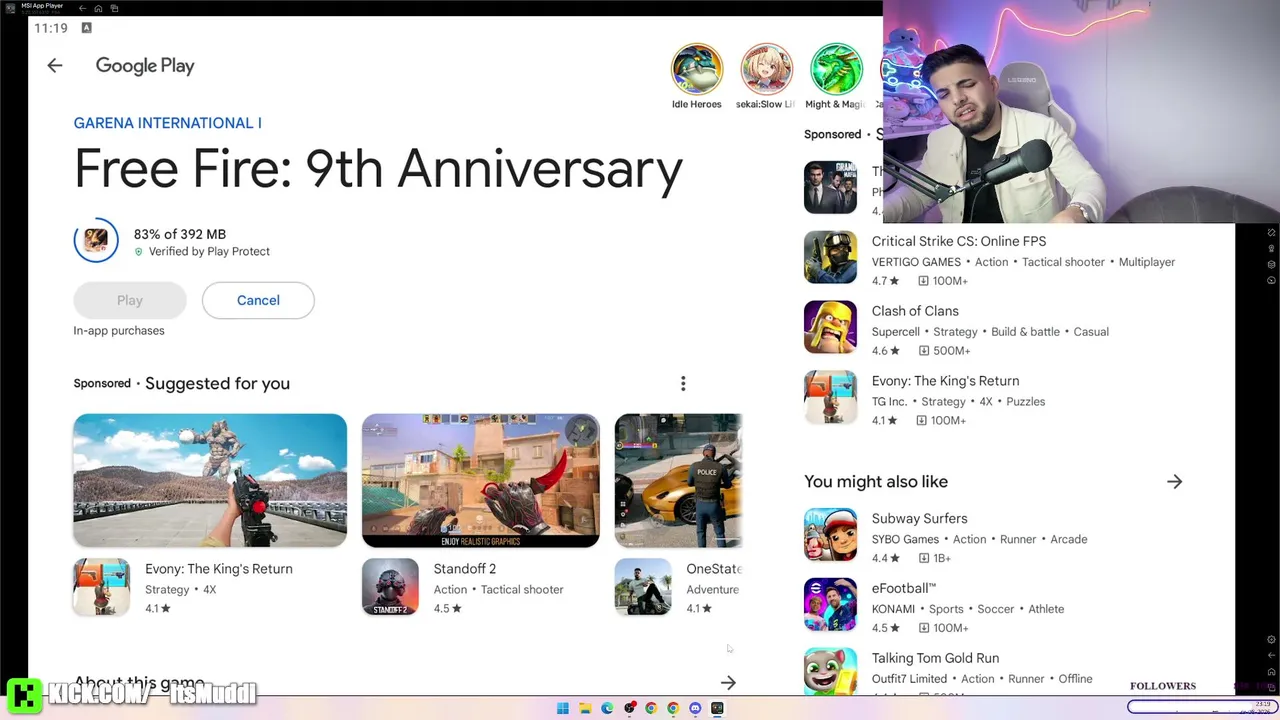Open the eFootball app icon

830,605
